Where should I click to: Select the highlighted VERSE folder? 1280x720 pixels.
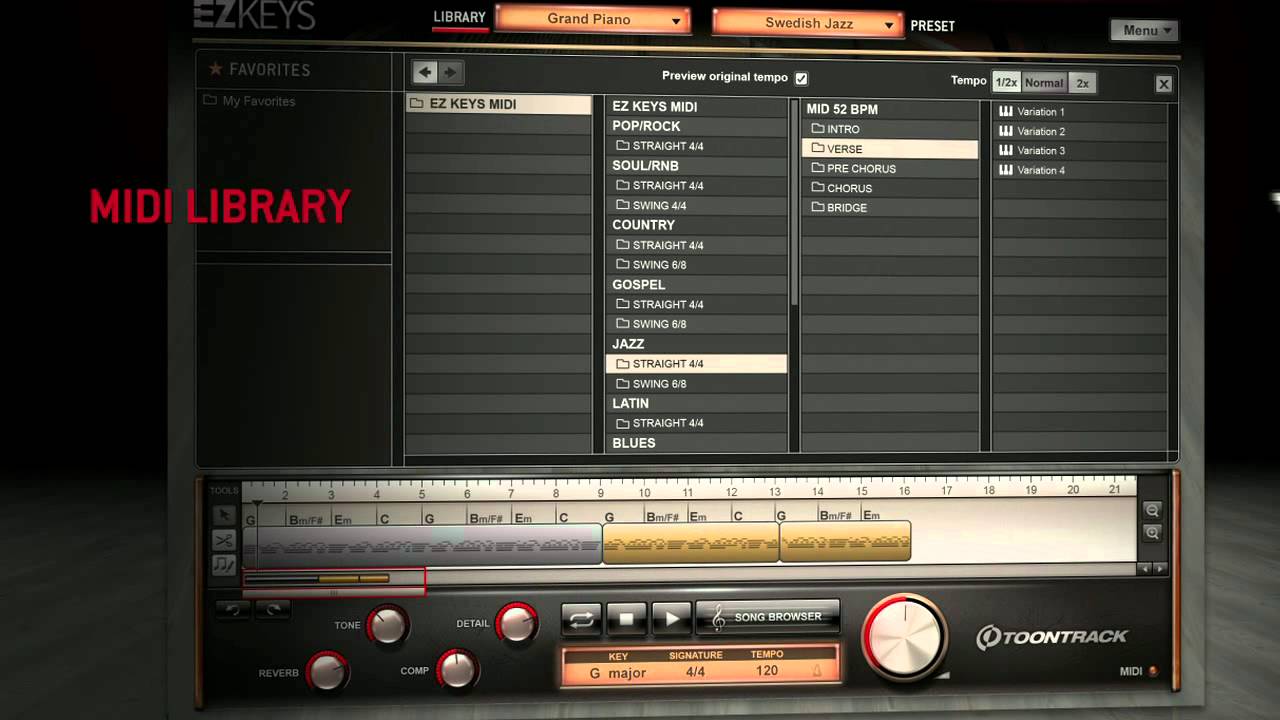click(889, 149)
